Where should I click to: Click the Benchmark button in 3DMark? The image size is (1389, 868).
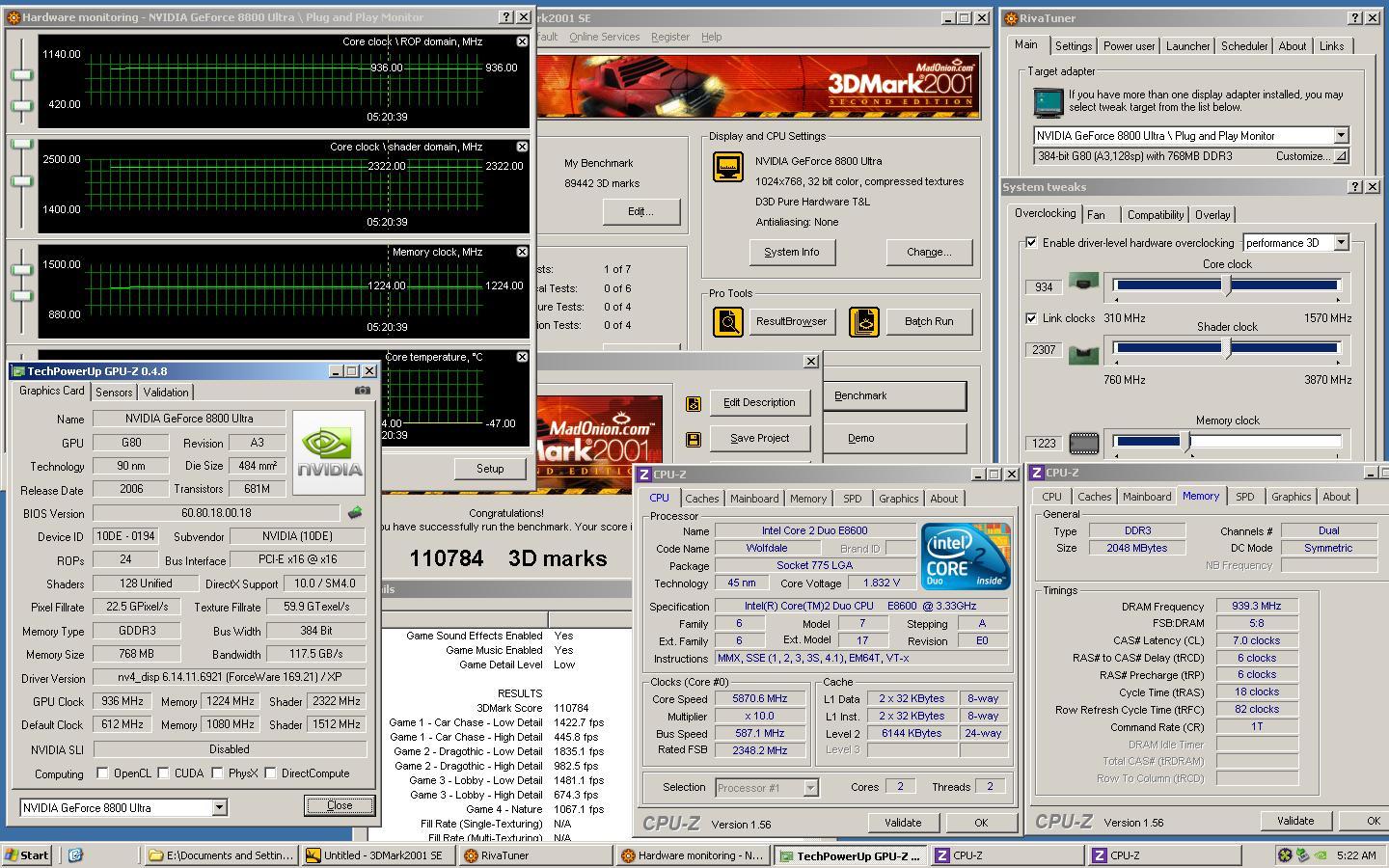894,395
